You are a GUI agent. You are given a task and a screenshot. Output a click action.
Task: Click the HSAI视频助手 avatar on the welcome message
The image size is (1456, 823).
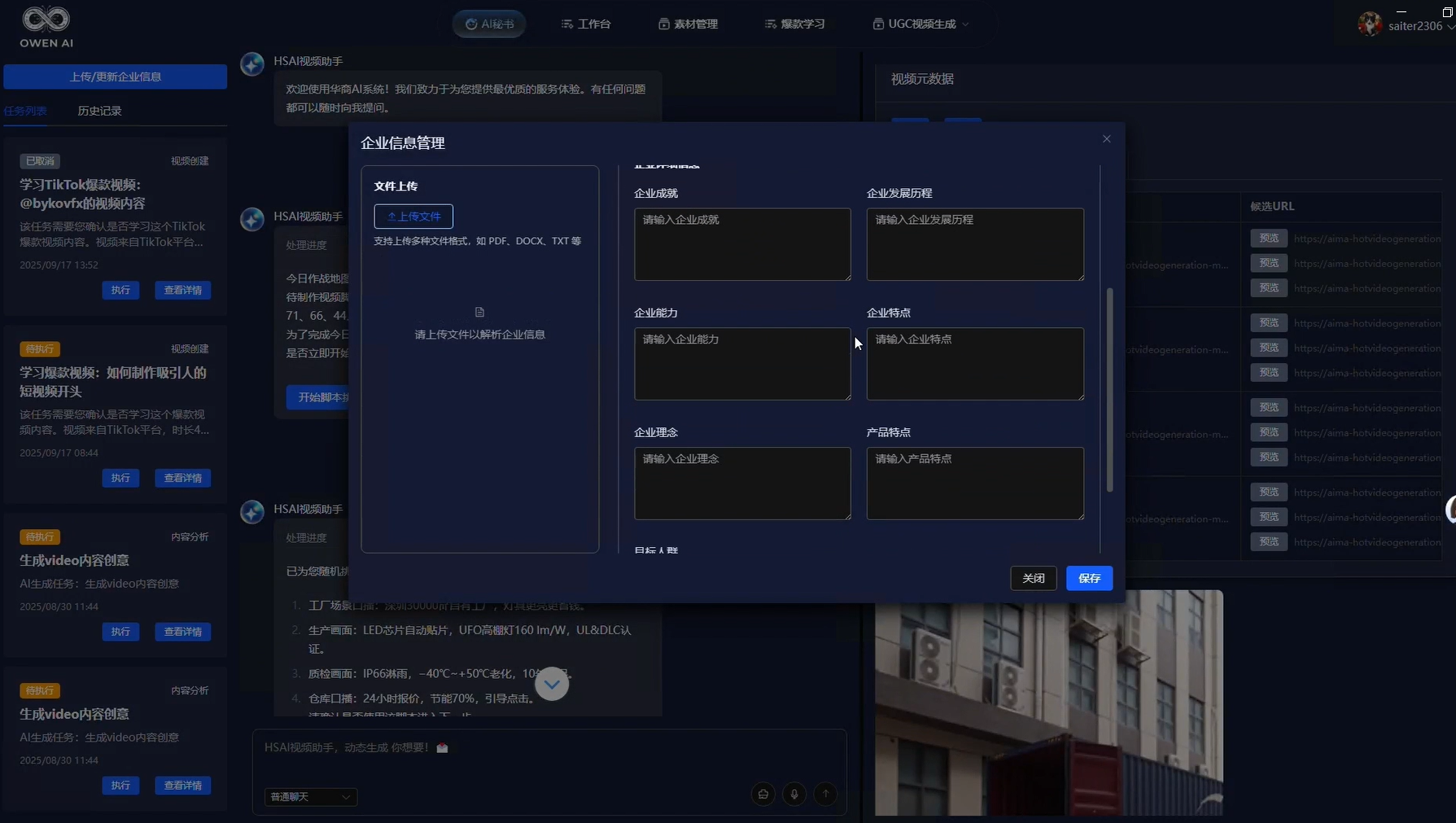pos(252,63)
